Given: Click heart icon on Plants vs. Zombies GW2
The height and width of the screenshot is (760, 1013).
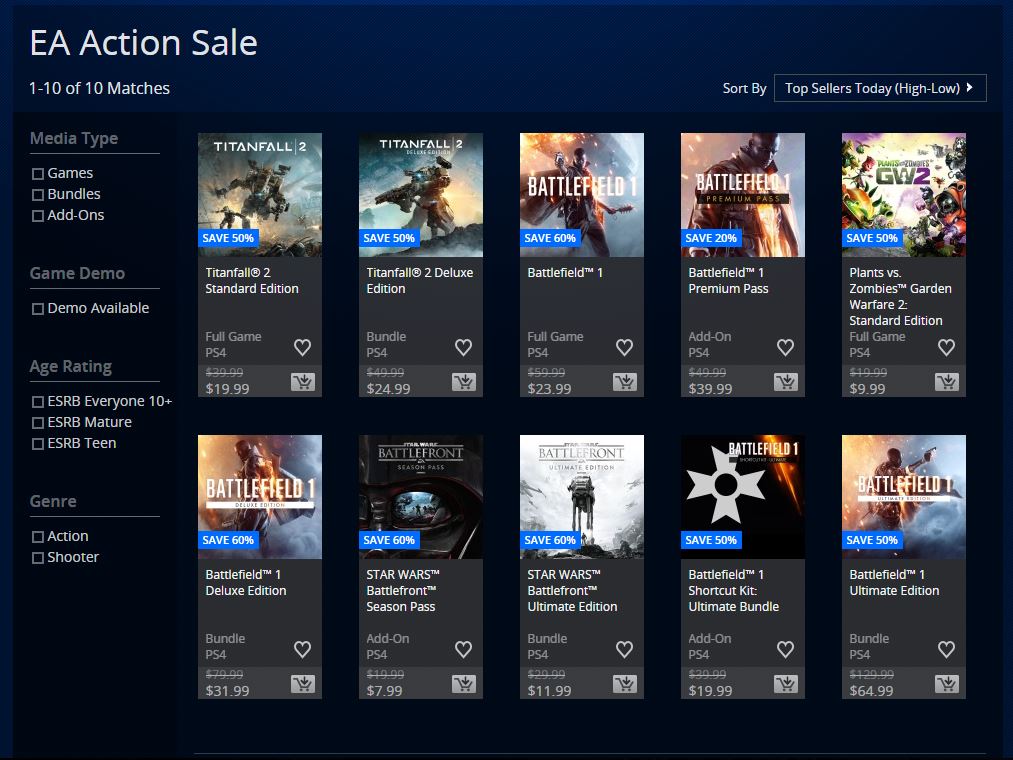Looking at the screenshot, I should [946, 347].
